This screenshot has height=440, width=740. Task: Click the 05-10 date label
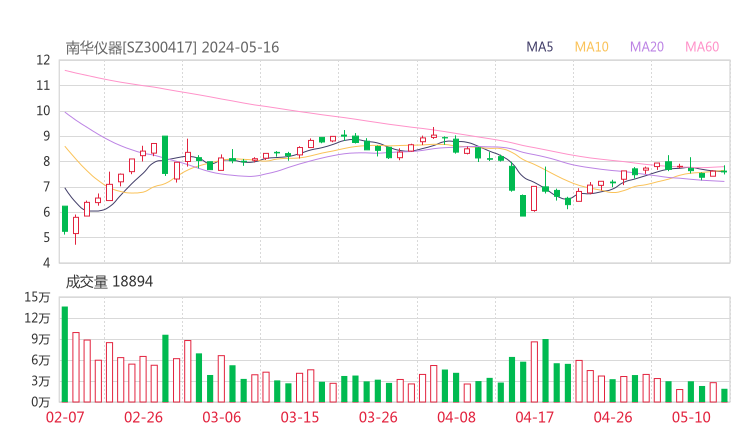691,417
